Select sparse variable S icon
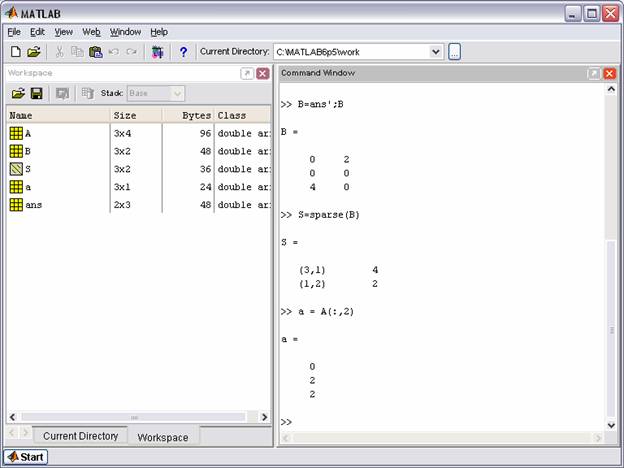The width and height of the screenshot is (624, 468). click(16, 169)
